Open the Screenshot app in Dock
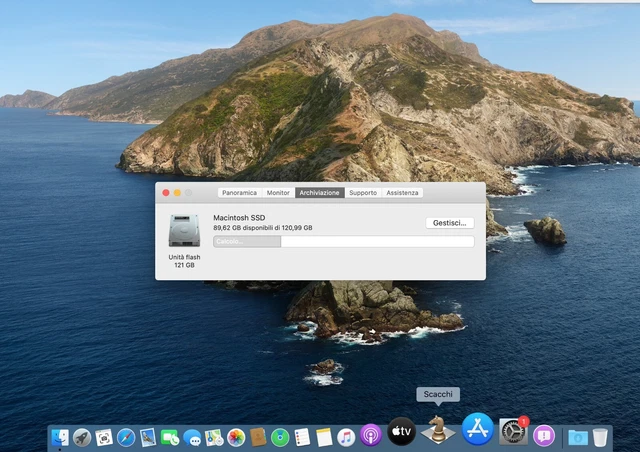The height and width of the screenshot is (452, 640). click(104, 438)
